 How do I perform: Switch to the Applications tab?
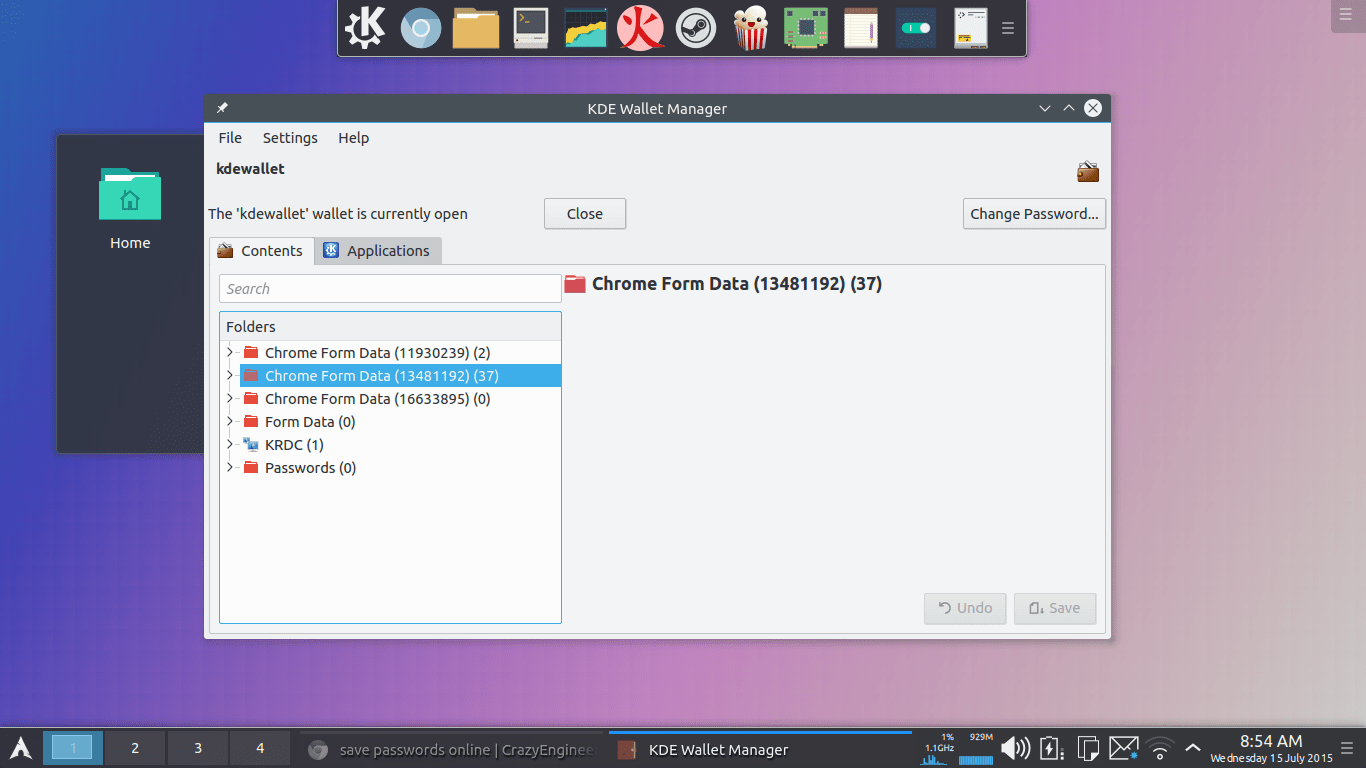[377, 251]
